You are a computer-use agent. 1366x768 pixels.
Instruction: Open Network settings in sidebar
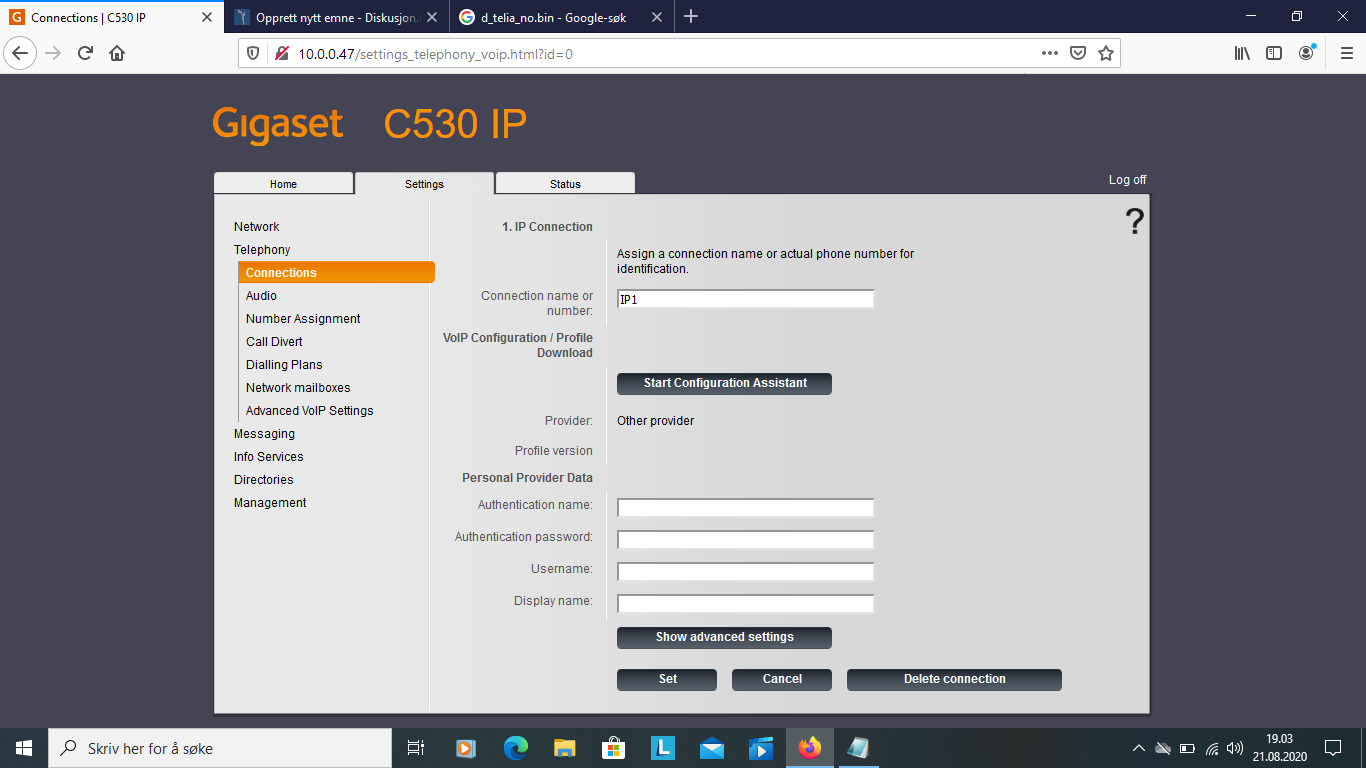[x=257, y=227]
